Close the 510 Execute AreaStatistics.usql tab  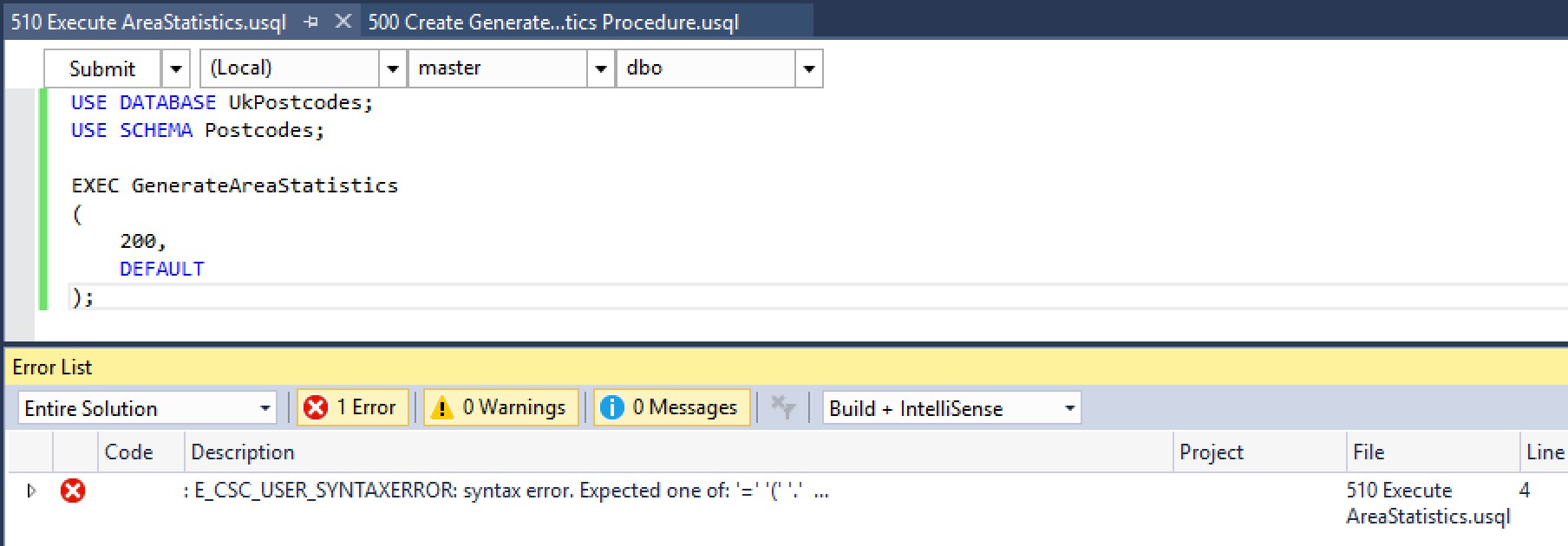point(343,22)
